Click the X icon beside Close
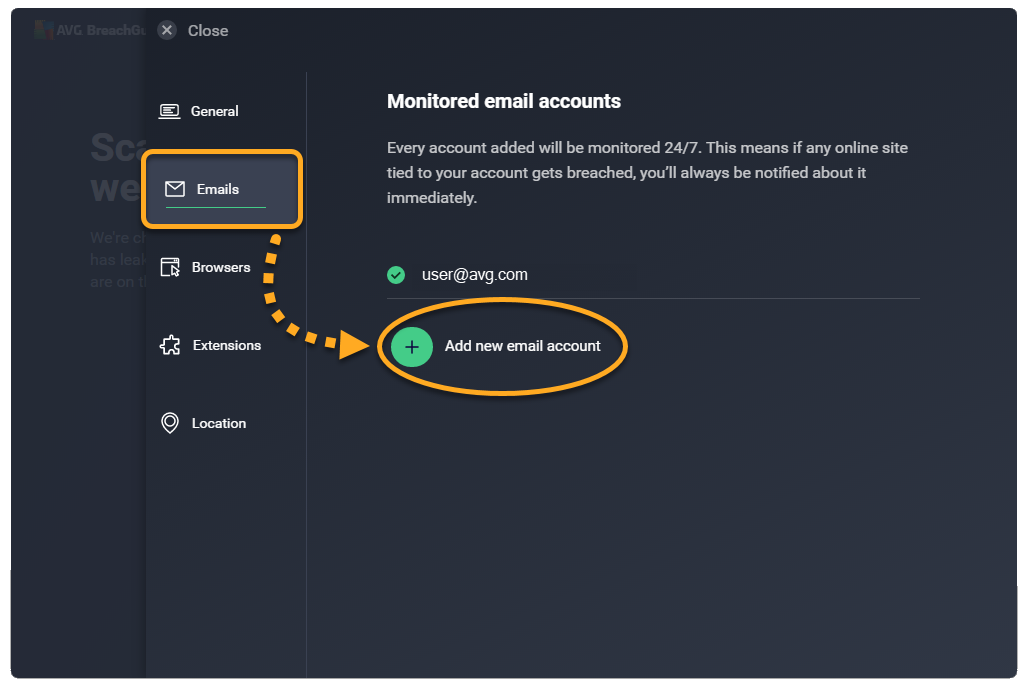The height and width of the screenshot is (690, 1026). coord(167,30)
